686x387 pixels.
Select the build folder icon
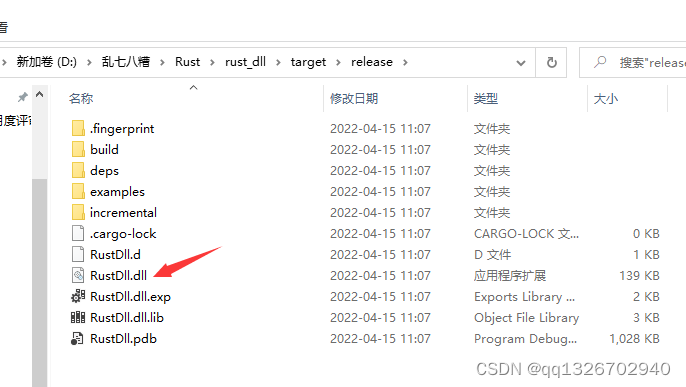click(78, 150)
